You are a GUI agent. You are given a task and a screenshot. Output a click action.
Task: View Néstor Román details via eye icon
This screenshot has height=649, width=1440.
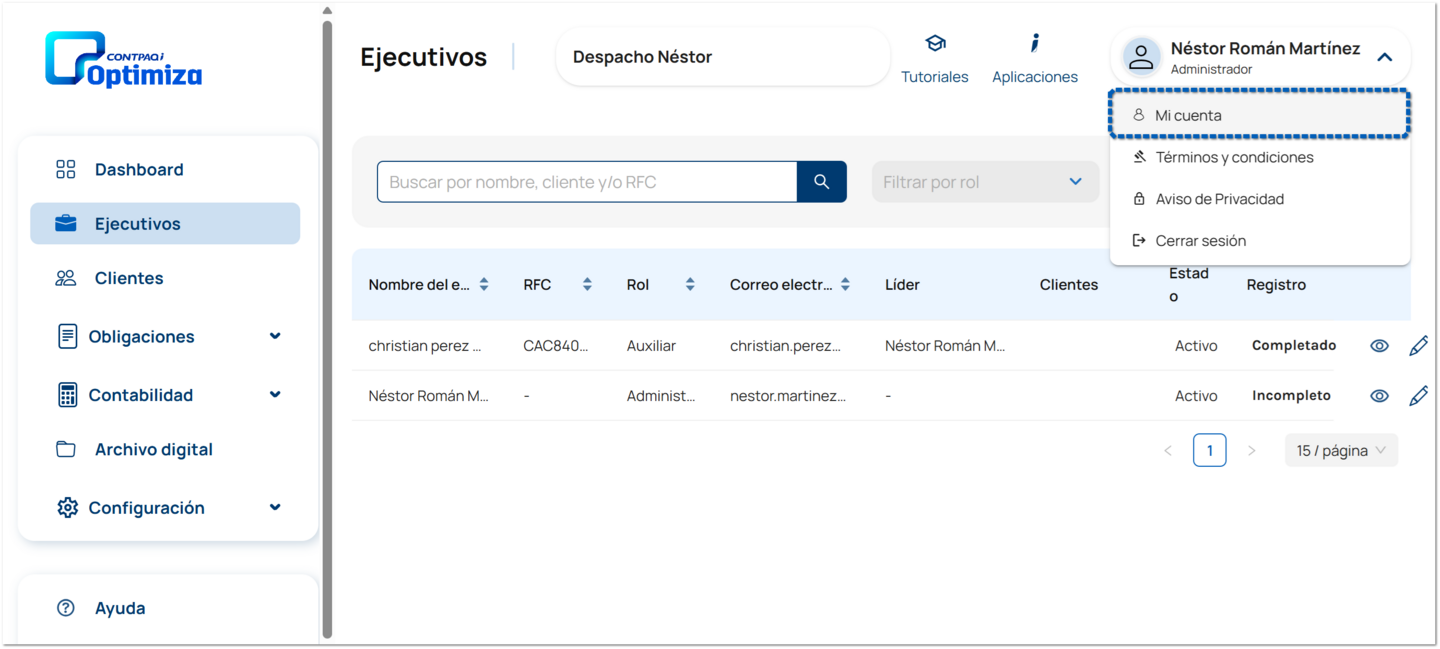(1379, 396)
